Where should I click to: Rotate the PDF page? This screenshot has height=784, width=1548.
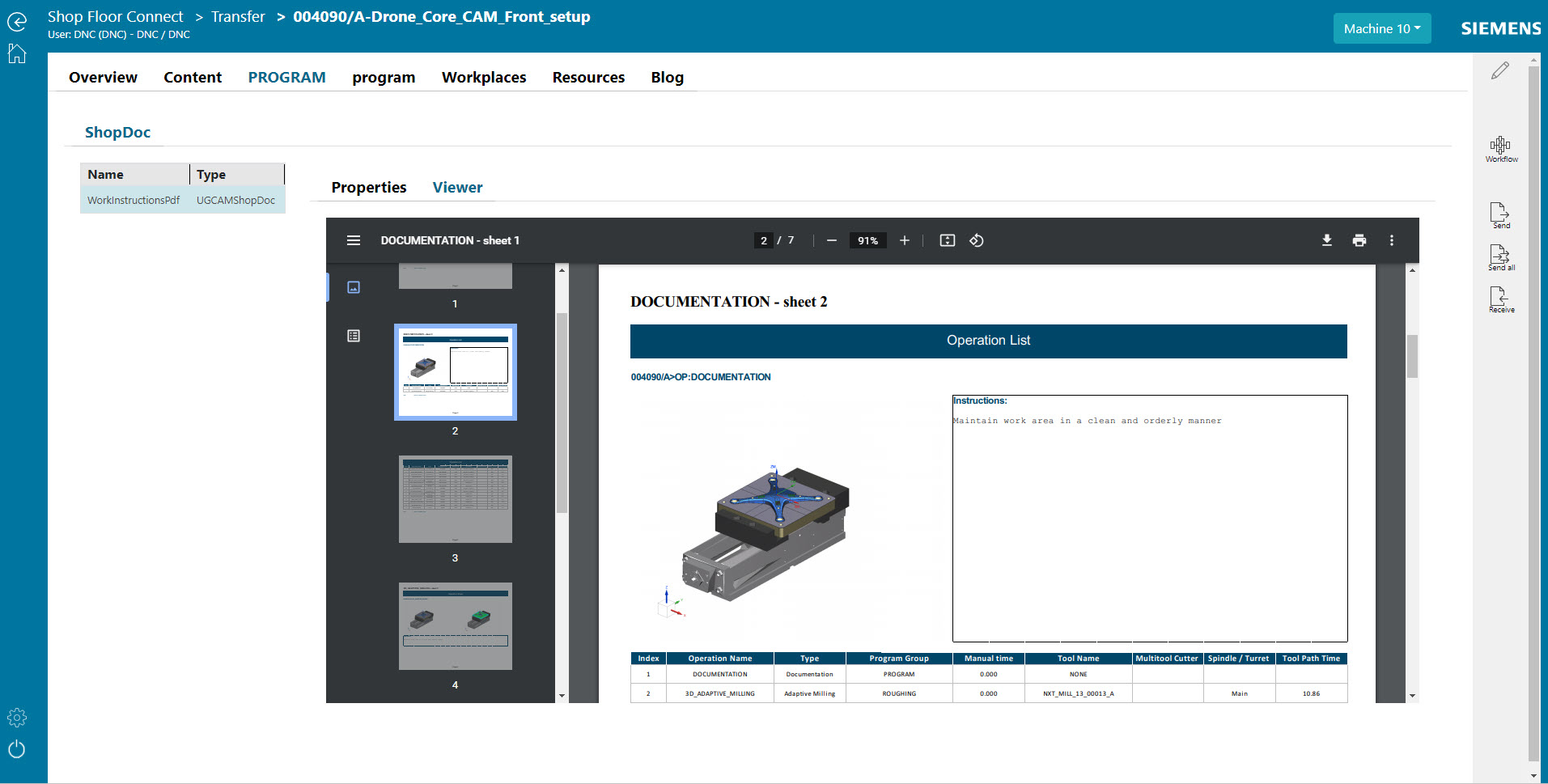(977, 240)
